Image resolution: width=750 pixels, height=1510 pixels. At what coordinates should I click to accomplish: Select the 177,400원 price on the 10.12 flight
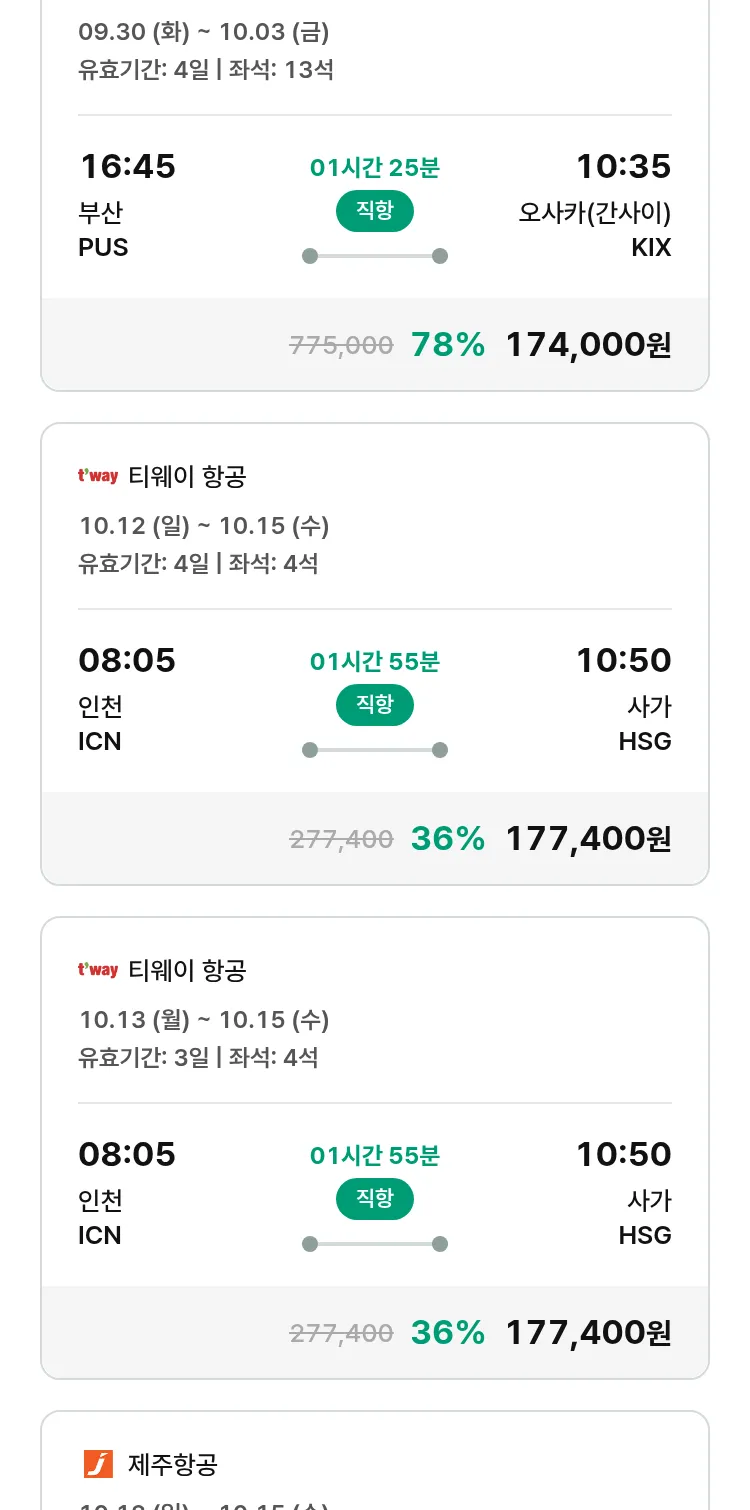click(588, 839)
